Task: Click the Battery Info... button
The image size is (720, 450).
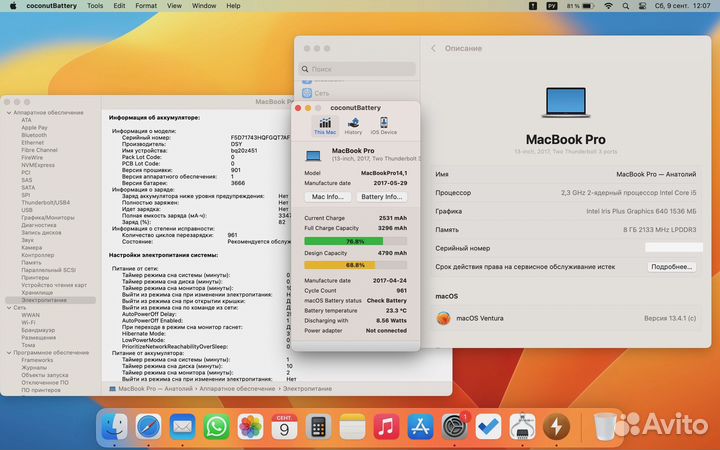Action: pyautogui.click(x=382, y=197)
